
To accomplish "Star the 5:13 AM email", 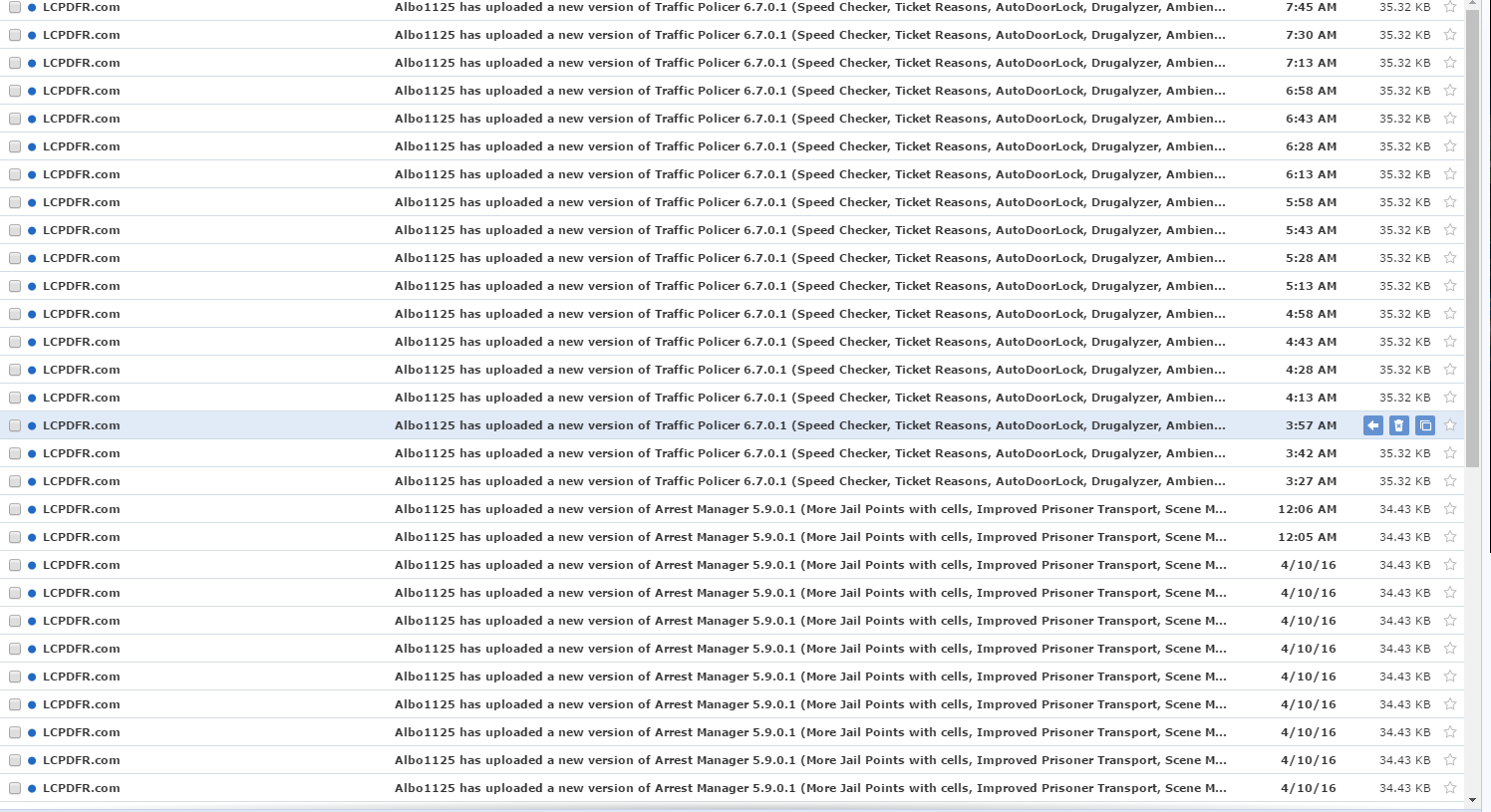I will point(1450,286).
